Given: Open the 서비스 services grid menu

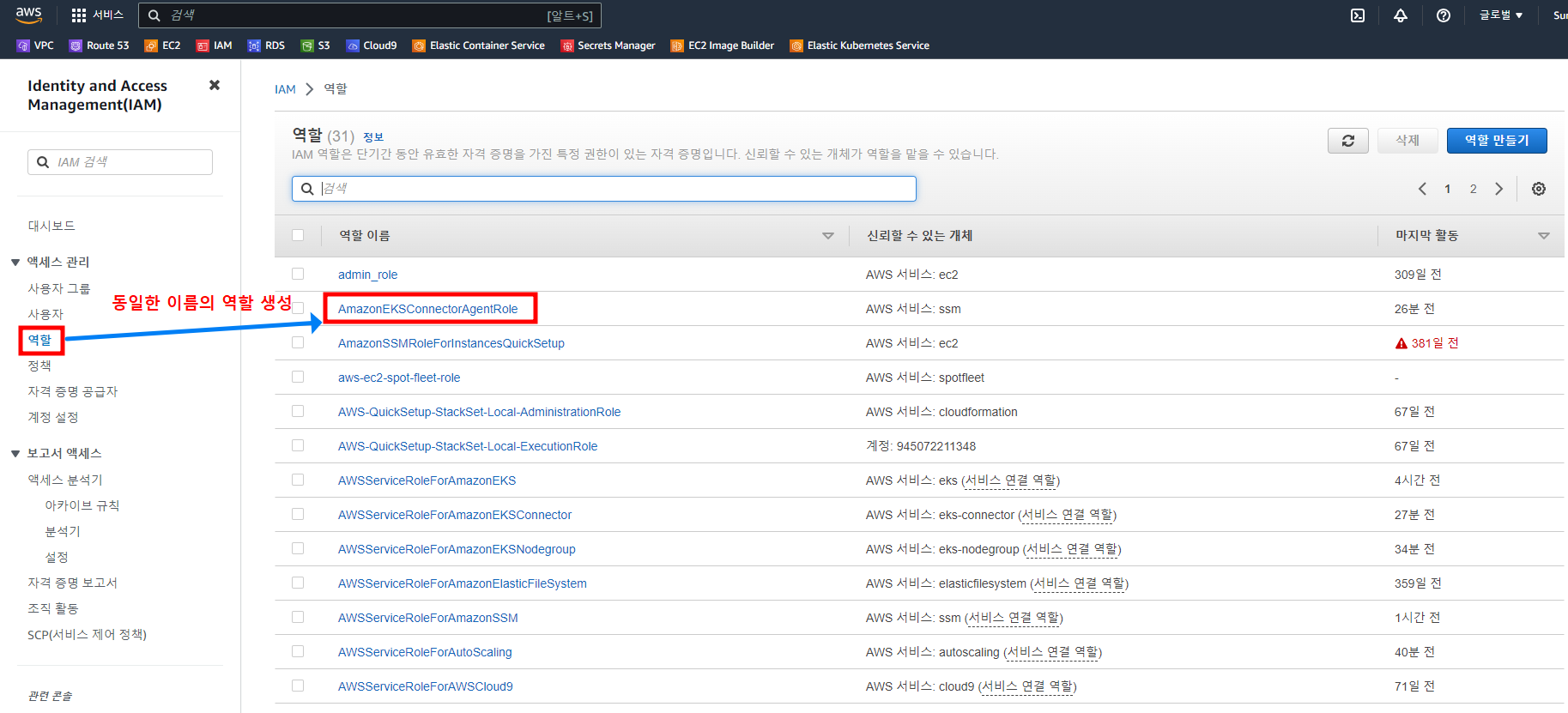Looking at the screenshot, I should pyautogui.click(x=97, y=15).
